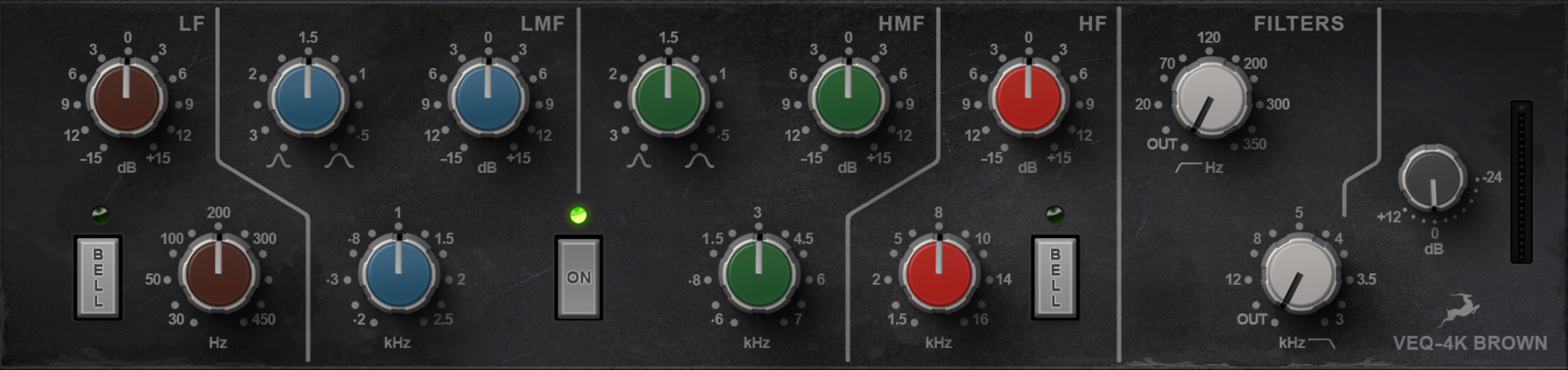Click the low-pass filter kHz knob
This screenshot has height=370, width=1568.
tap(1299, 274)
